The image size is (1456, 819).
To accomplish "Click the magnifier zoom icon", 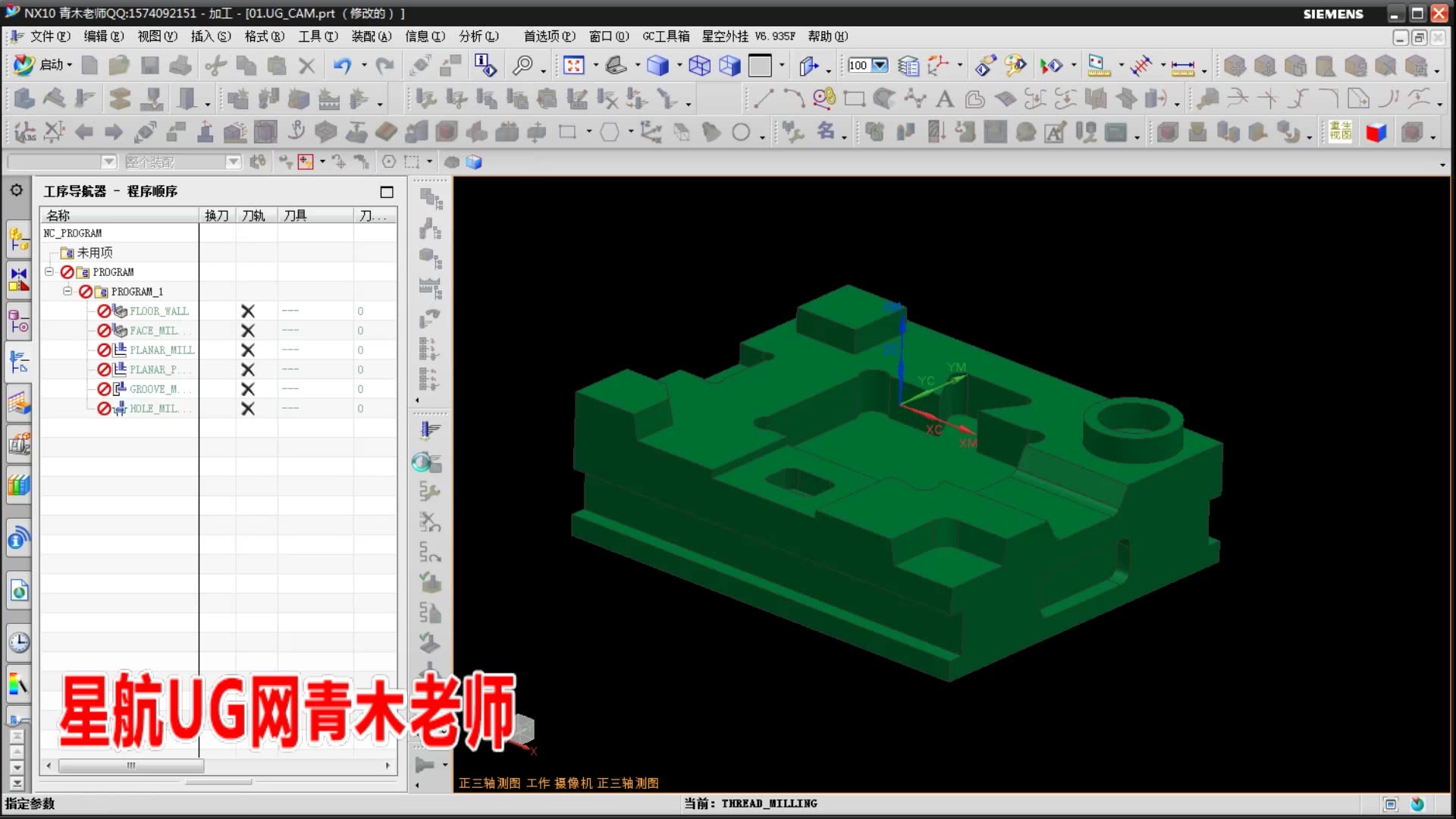I will pos(522,66).
